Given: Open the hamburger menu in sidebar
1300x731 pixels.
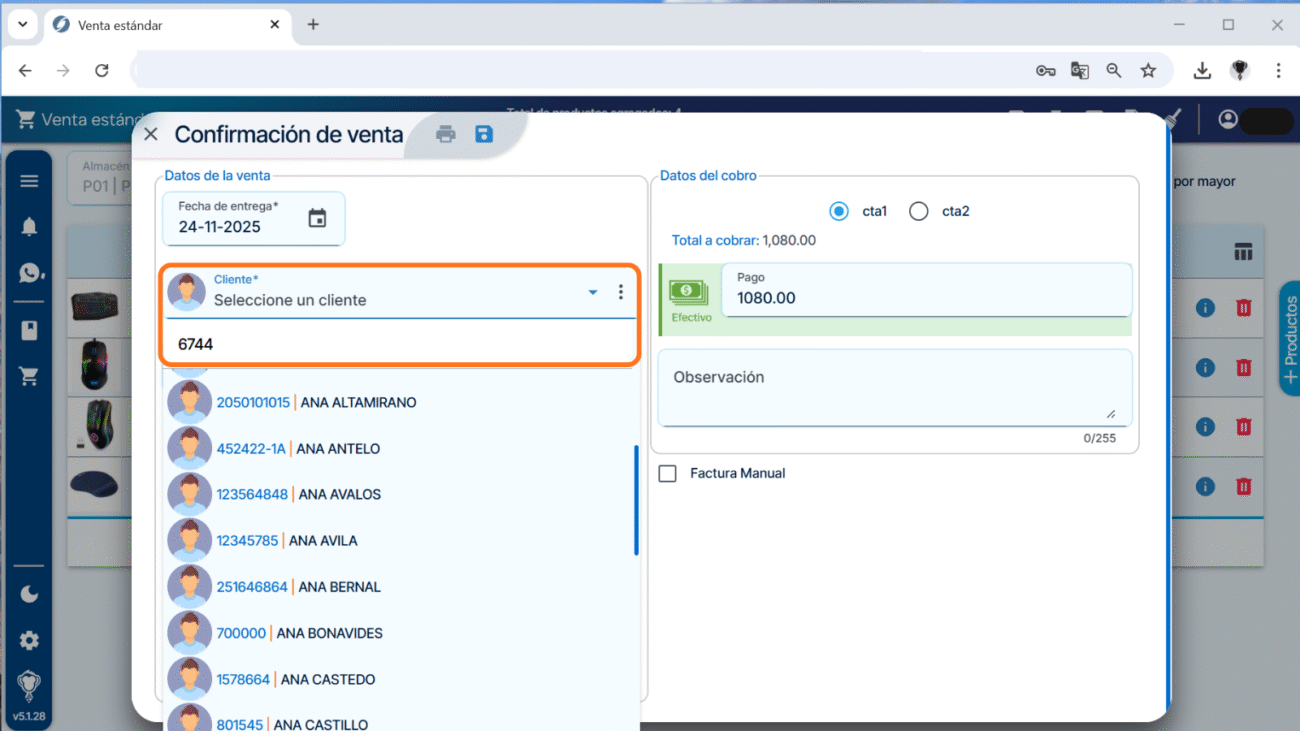Looking at the screenshot, I should (29, 181).
